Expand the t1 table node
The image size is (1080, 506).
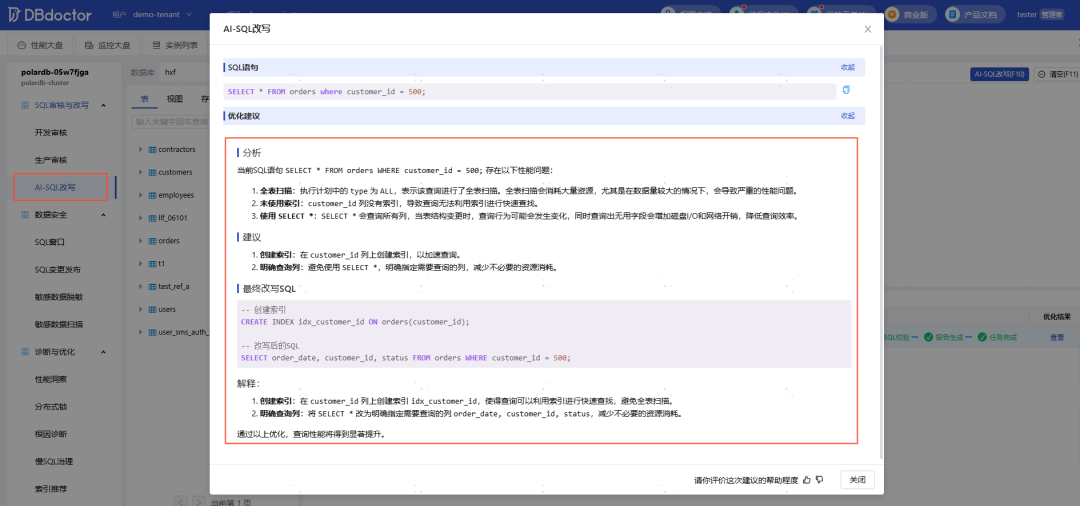tap(141, 264)
